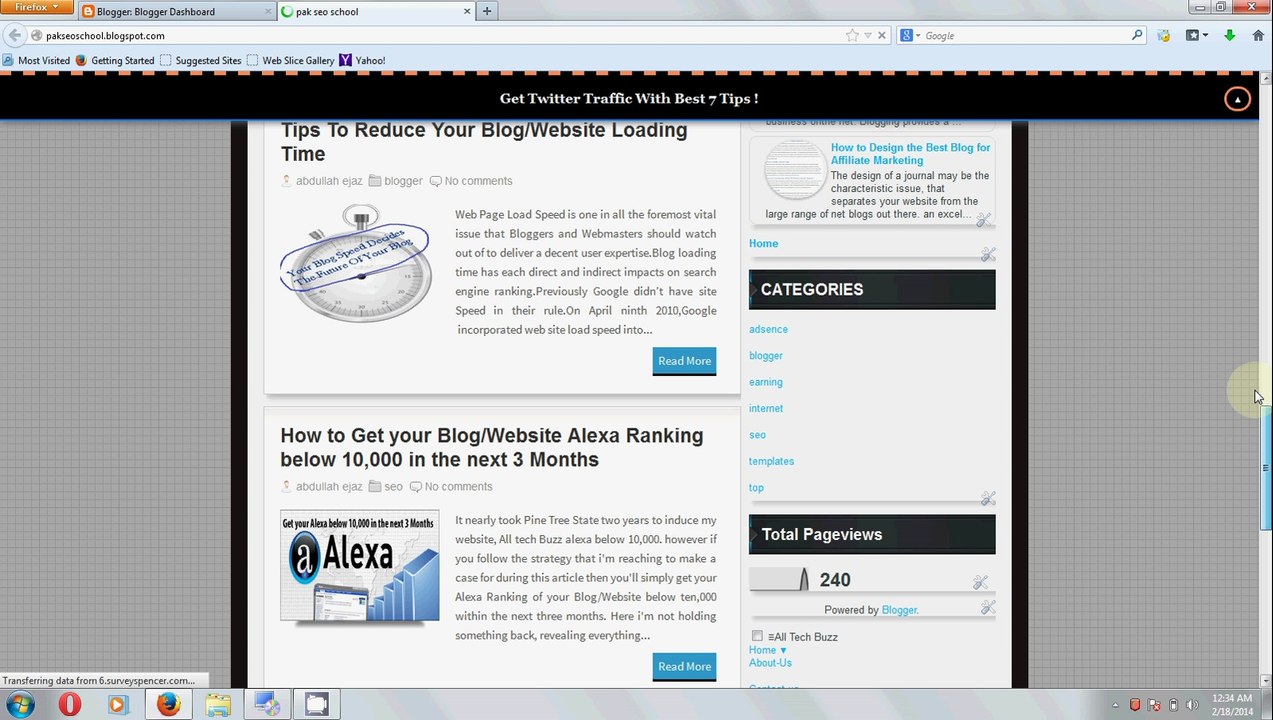Click the seo label under Alexa post
This screenshot has width=1273, height=720.
click(x=393, y=487)
